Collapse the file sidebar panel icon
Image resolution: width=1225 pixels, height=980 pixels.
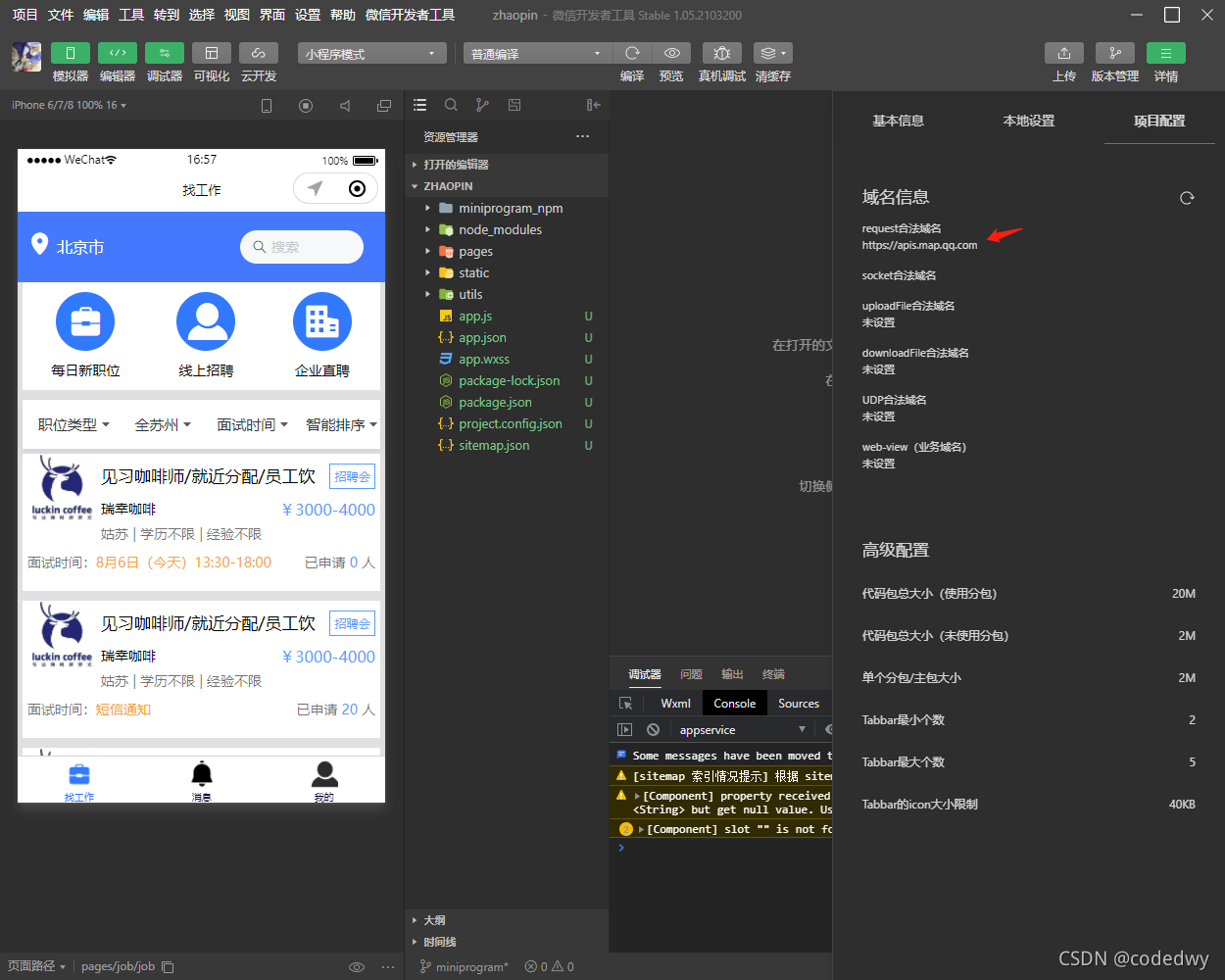[593, 105]
